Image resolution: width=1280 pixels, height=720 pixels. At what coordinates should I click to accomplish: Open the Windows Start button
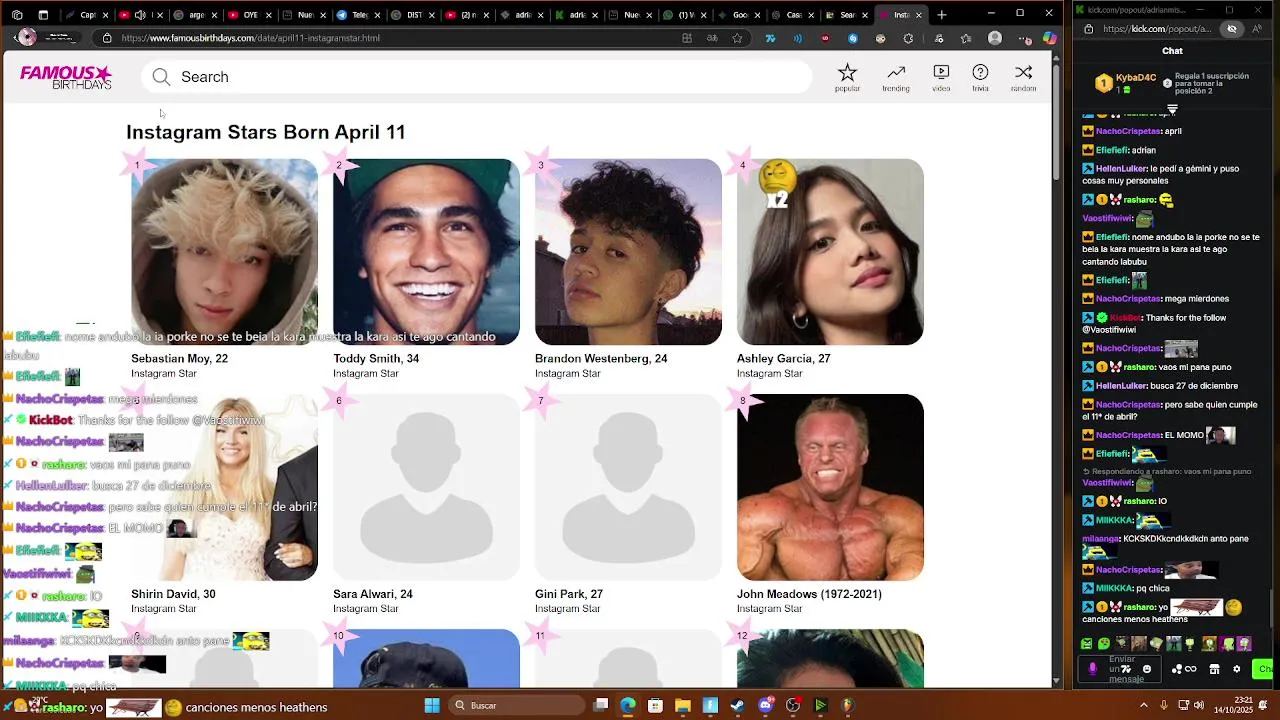(432, 705)
